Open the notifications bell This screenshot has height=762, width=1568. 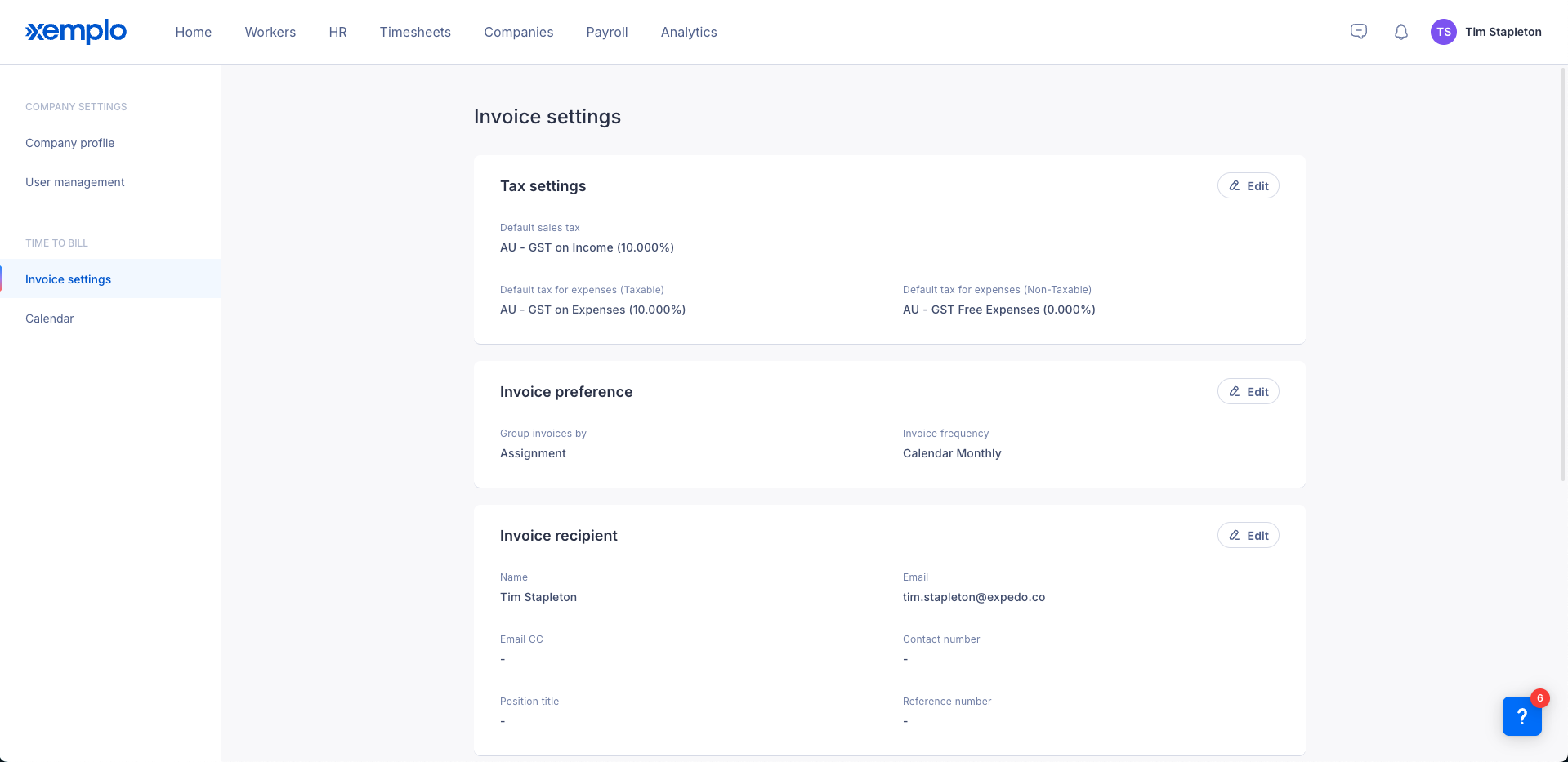1400,32
